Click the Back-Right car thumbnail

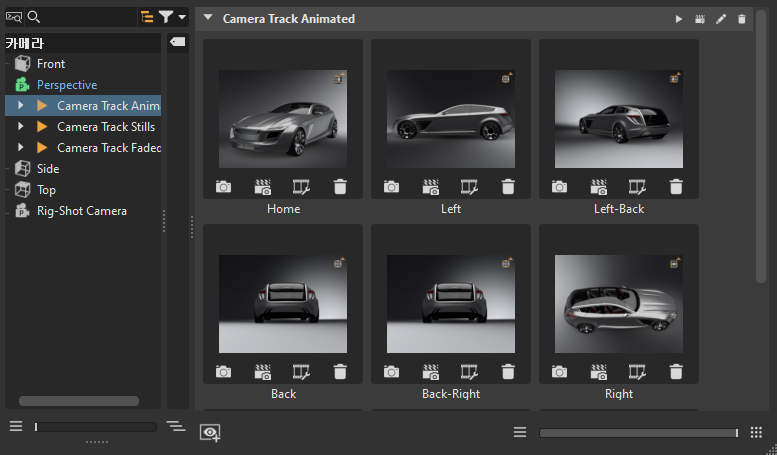(x=451, y=304)
